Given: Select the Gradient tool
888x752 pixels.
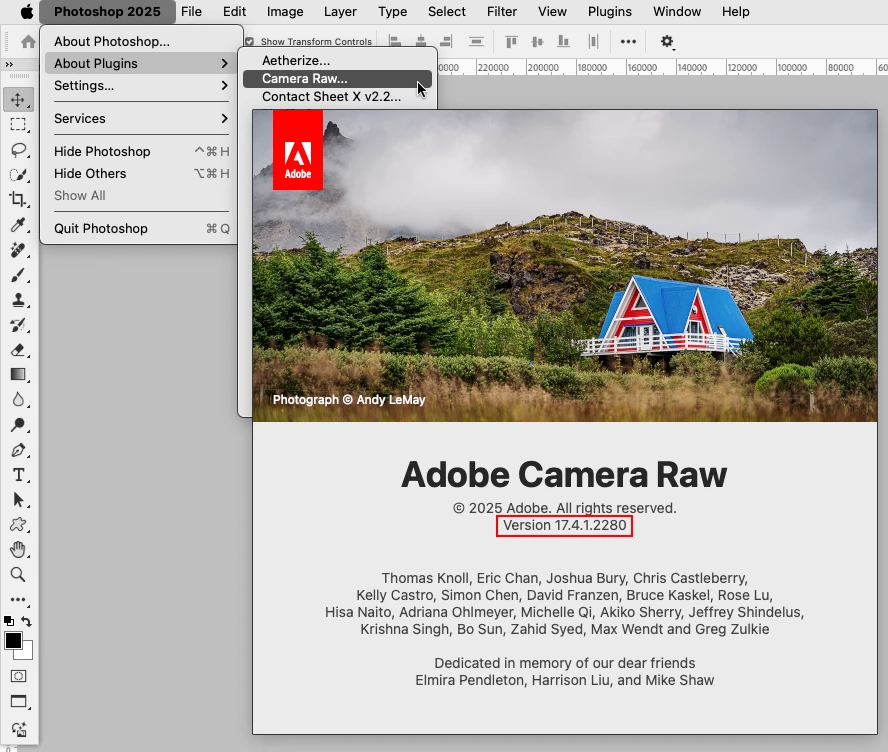Looking at the screenshot, I should click(18, 375).
